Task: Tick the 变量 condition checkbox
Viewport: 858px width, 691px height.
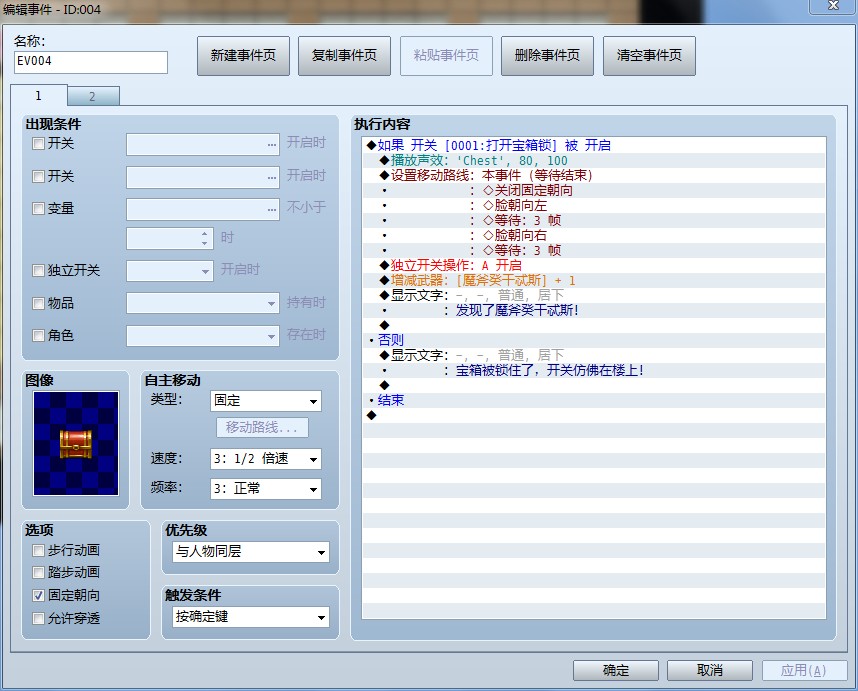Action: pyautogui.click(x=39, y=209)
